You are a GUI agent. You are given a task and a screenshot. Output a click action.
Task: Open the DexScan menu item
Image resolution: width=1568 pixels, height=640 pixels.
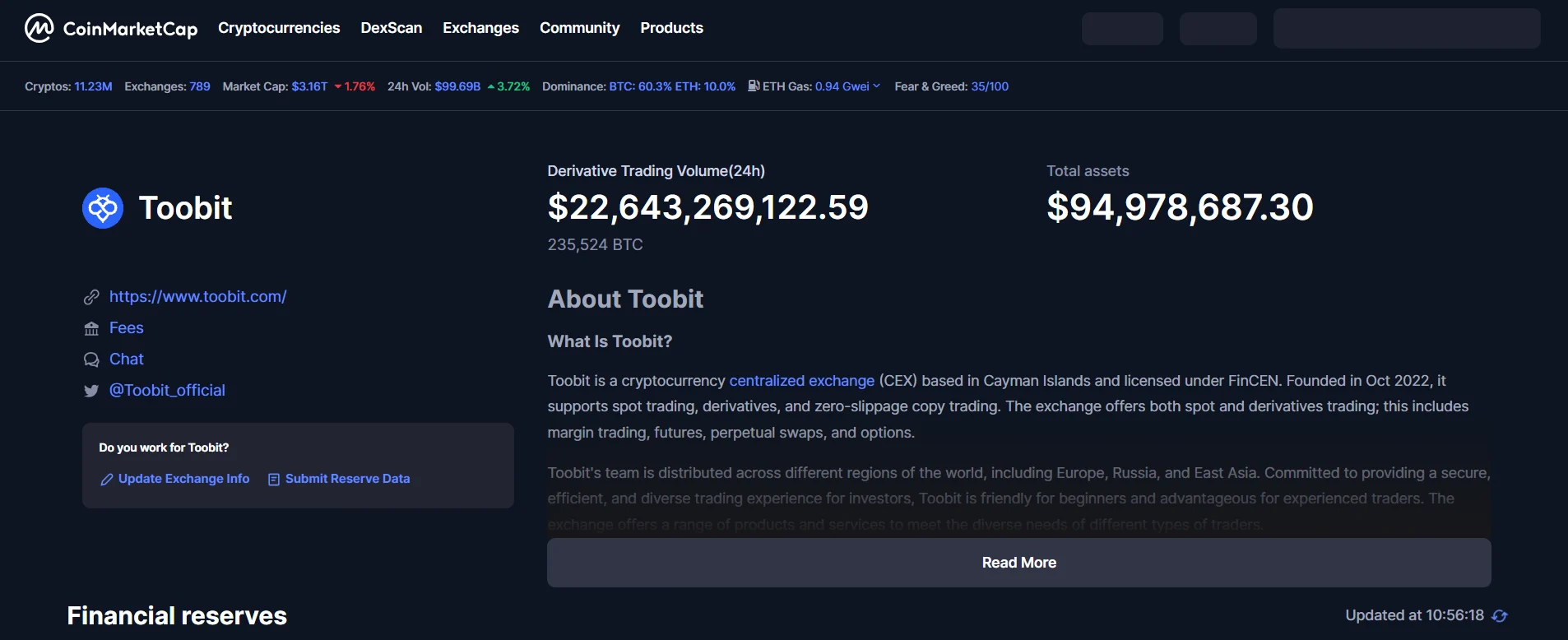(391, 28)
